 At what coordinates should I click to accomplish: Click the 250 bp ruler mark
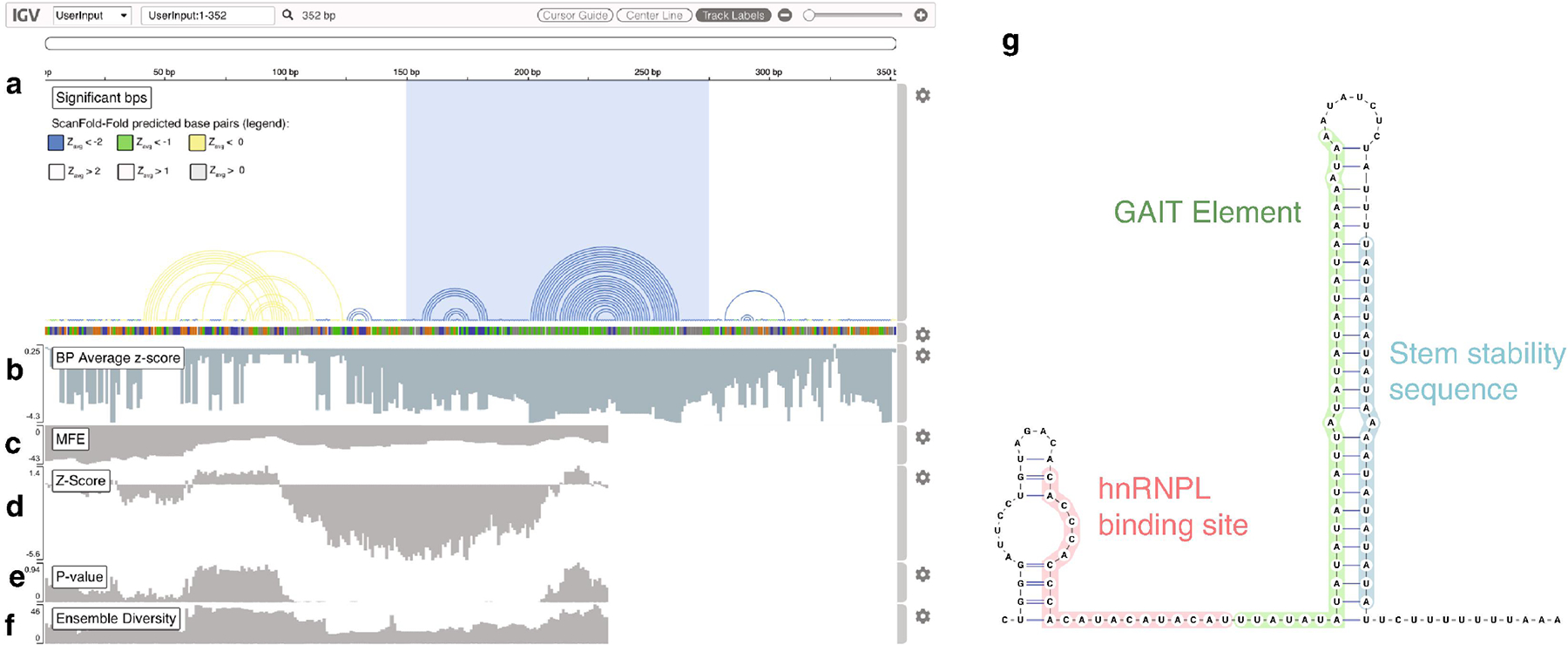(648, 71)
